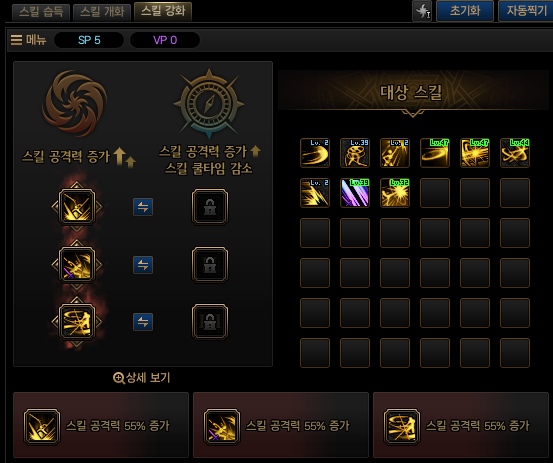Click the pinwheel icon beside 초기화
Image resolution: width=553 pixels, height=463 pixels.
[x=422, y=11]
